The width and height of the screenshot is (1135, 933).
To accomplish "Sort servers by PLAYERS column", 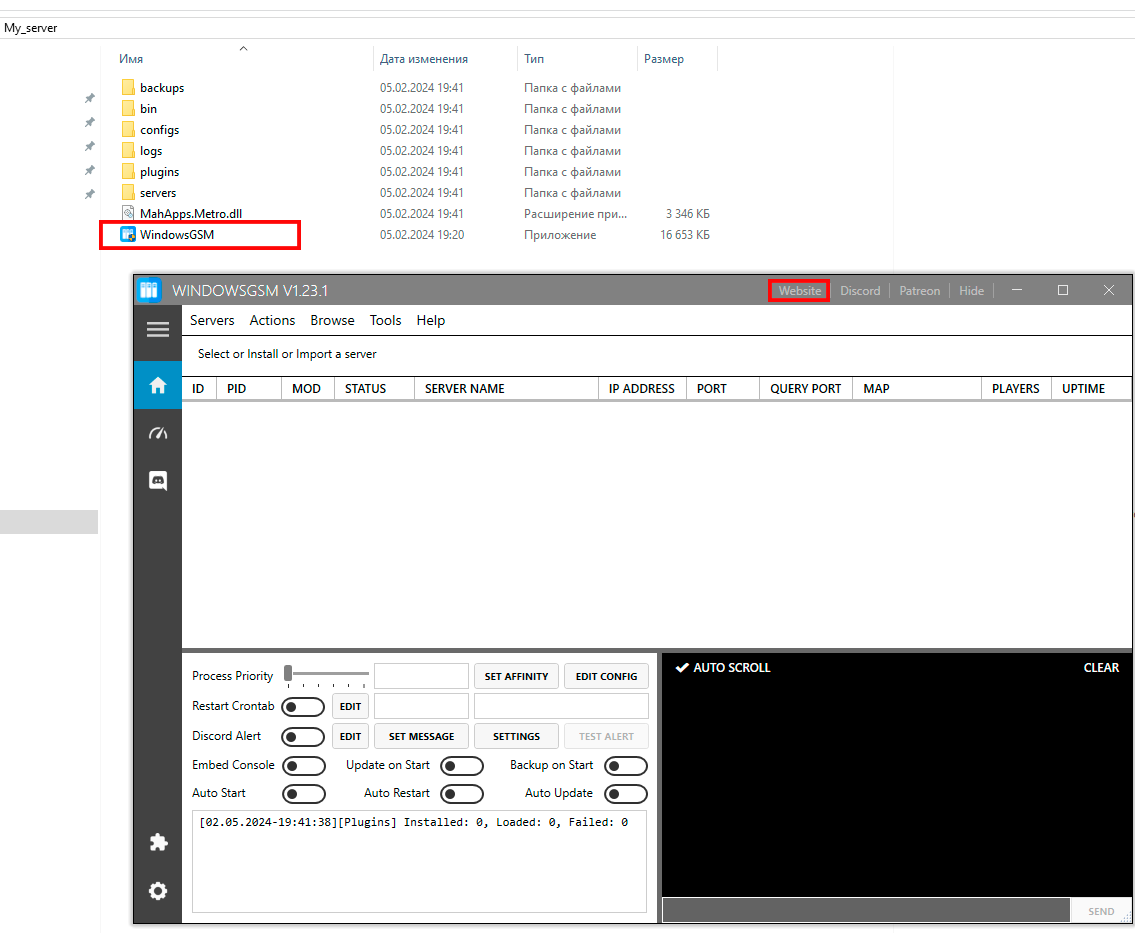I will (x=1016, y=389).
